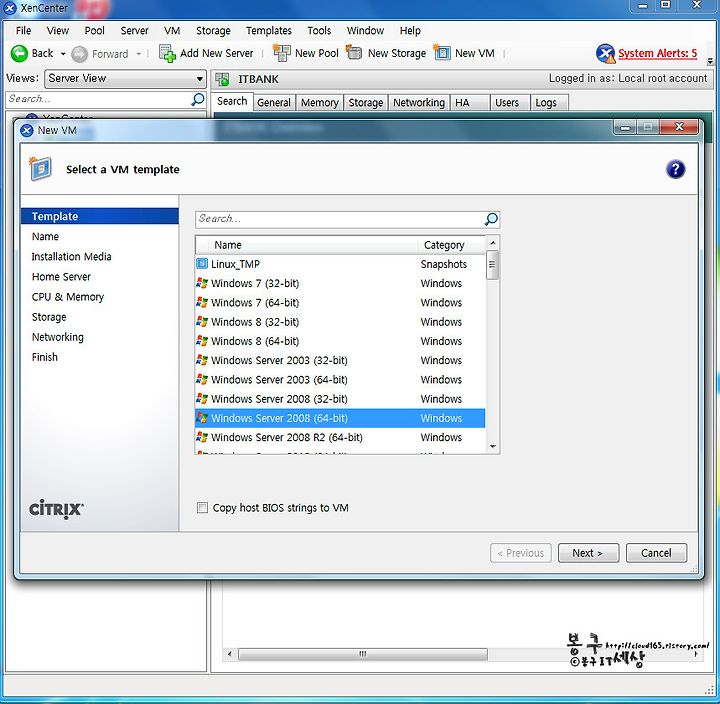The height and width of the screenshot is (704, 720).
Task: Click template list scroll down arrow
Action: (x=492, y=446)
